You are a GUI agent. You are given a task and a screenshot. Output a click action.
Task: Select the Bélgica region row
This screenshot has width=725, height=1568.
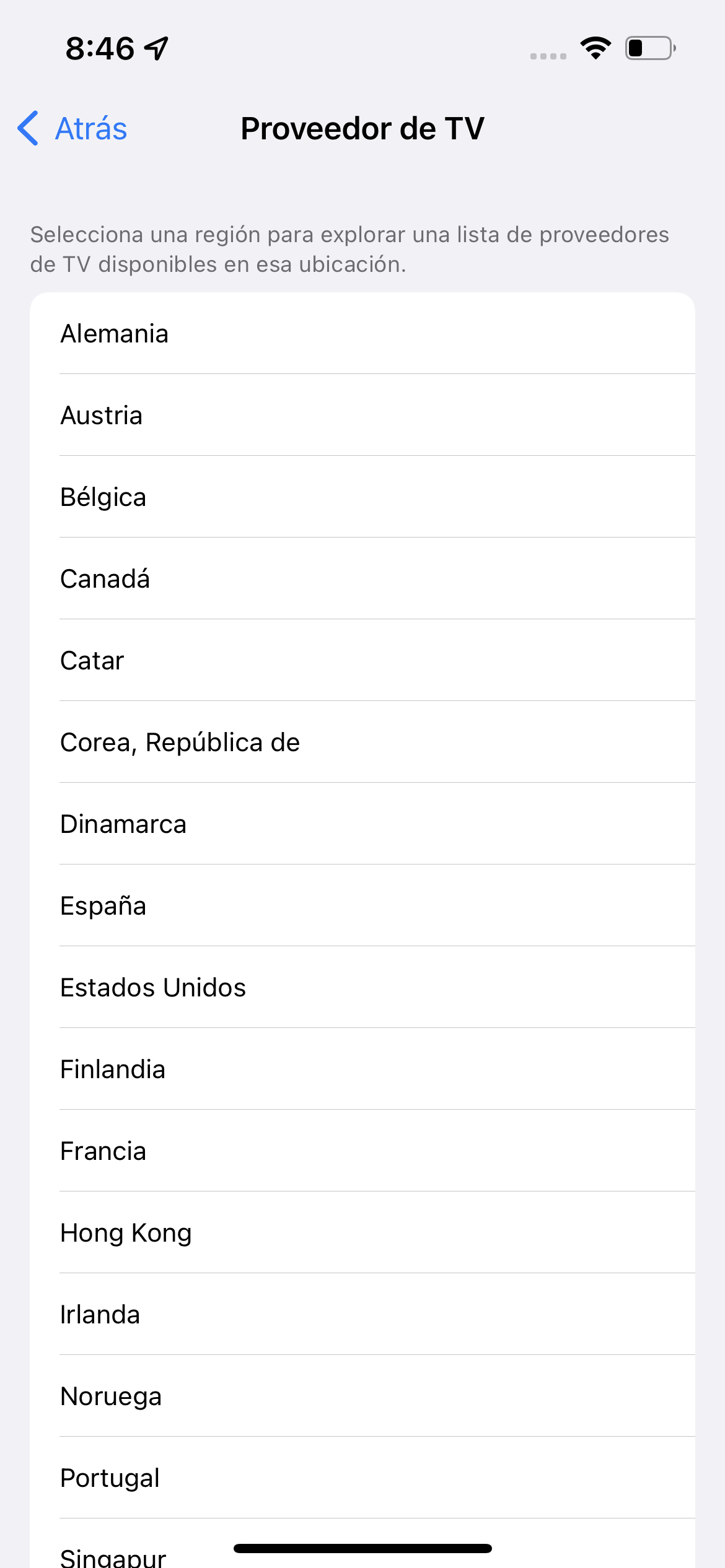tap(362, 497)
